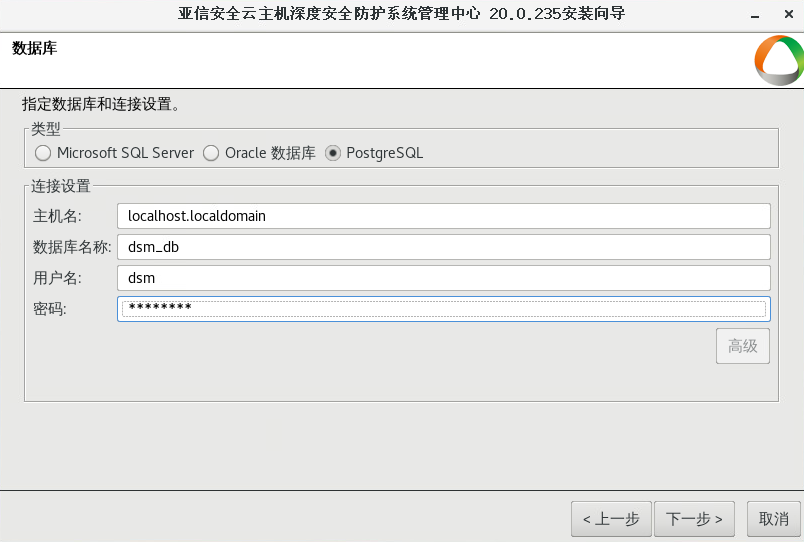Click the 指定数据库和连接设置 instruction text
Image resolution: width=804 pixels, height=542 pixels.
coord(100,104)
